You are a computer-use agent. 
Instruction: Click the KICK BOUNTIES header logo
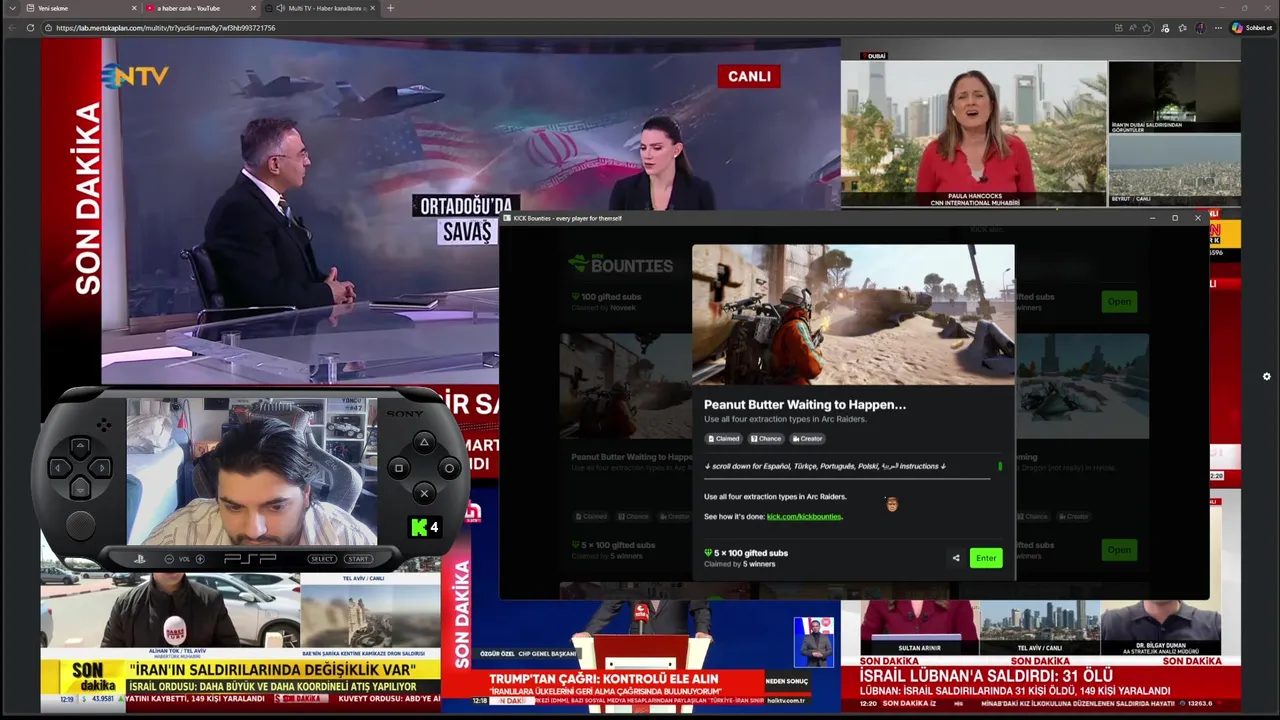click(x=620, y=265)
